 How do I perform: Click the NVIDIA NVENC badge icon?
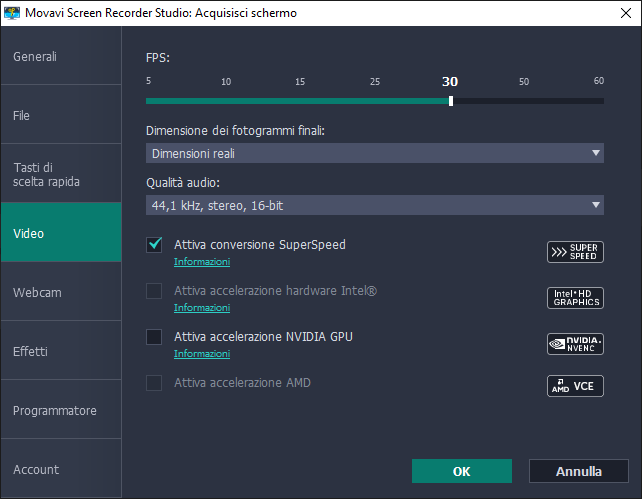tap(575, 344)
